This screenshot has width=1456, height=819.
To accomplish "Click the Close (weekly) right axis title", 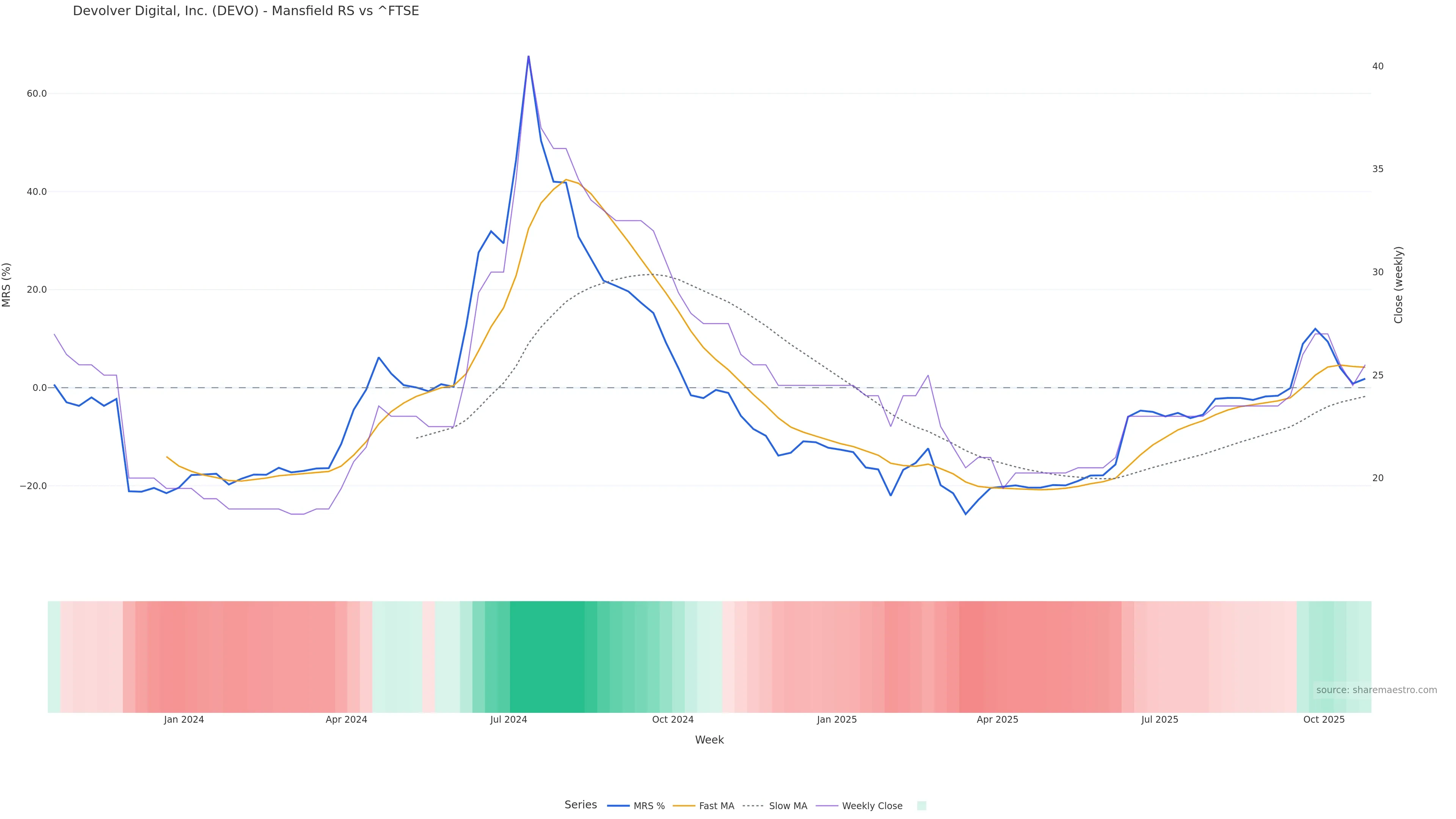I will coord(1398,285).
